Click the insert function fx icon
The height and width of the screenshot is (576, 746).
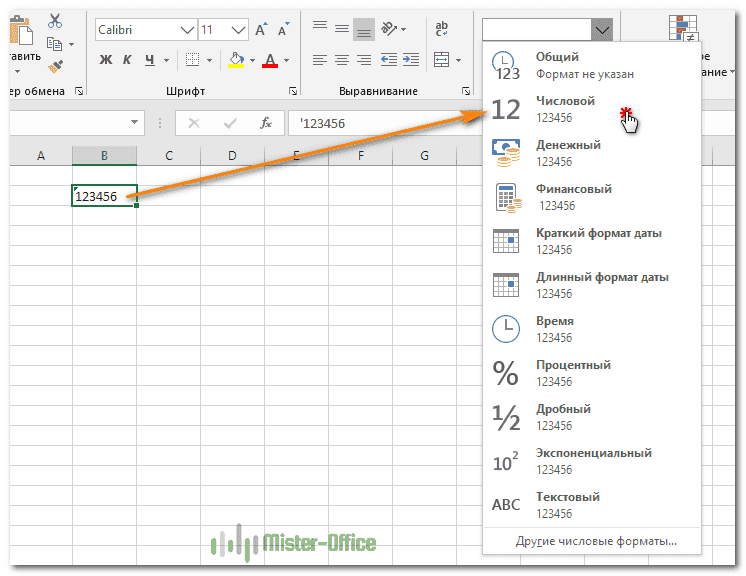[266, 123]
